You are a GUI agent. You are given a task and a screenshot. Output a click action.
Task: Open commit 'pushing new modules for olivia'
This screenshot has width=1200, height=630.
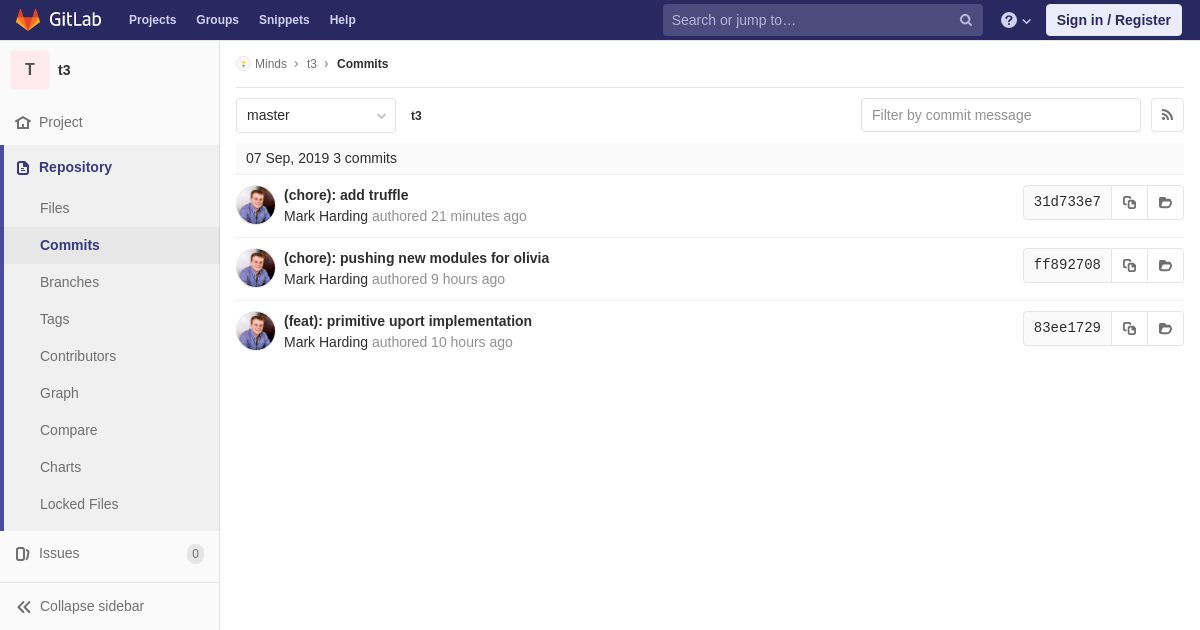point(416,258)
